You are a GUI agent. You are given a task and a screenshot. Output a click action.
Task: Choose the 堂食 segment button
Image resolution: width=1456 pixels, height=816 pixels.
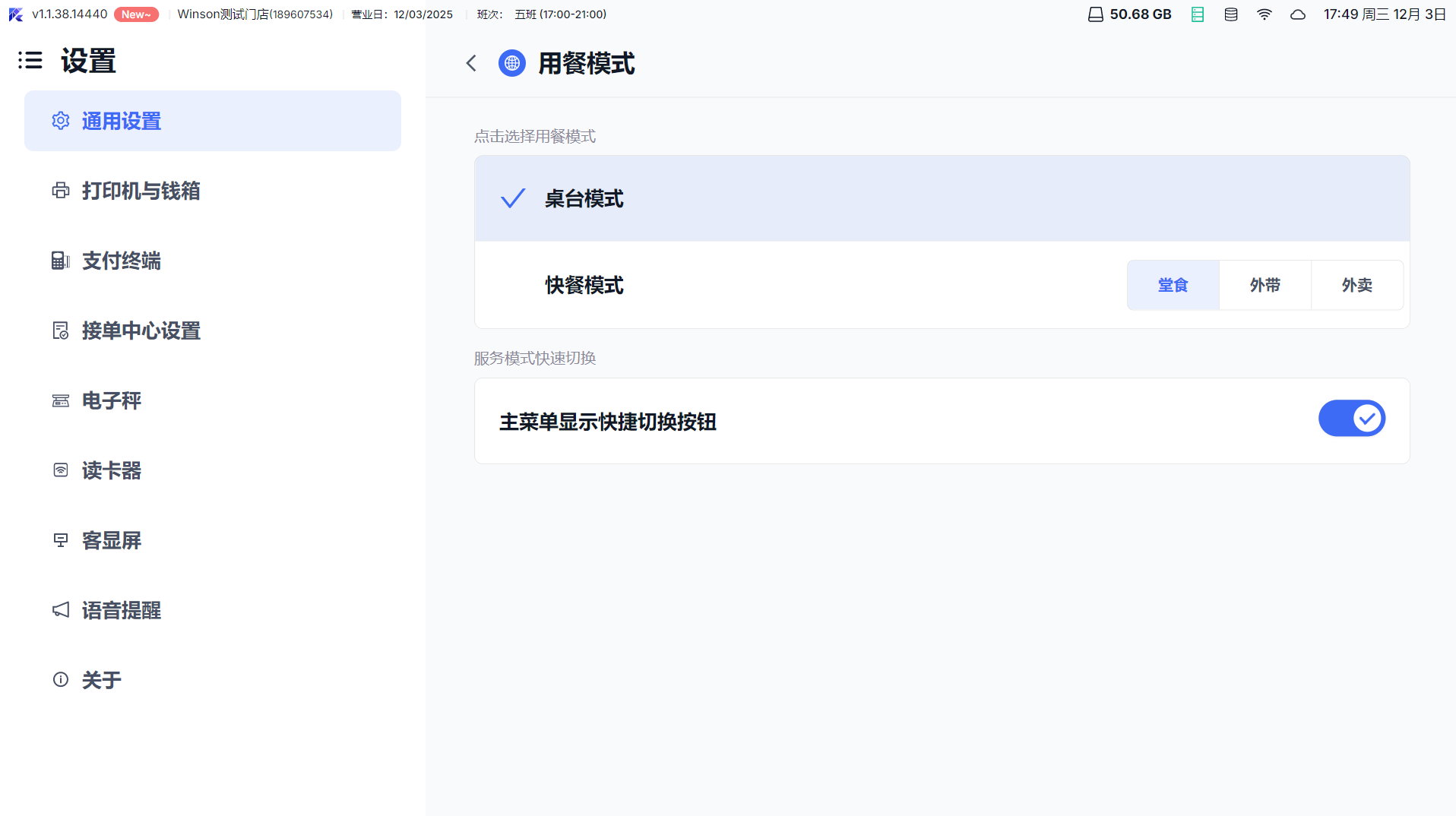point(1173,286)
